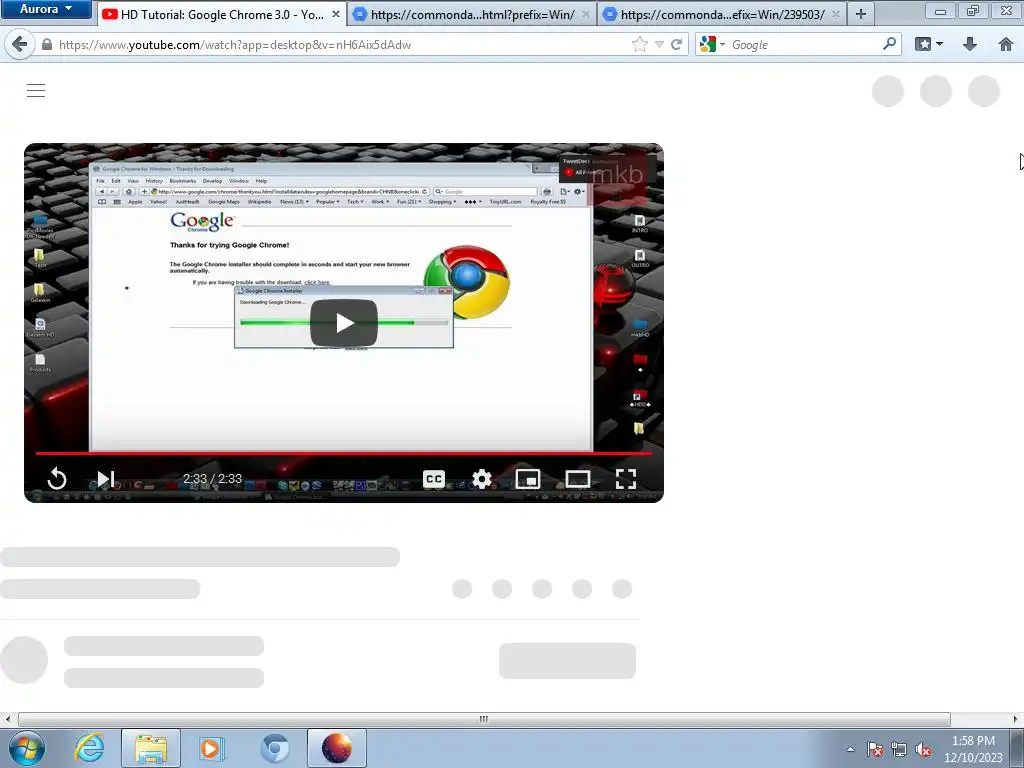The image size is (1024, 768).
Task: Click the site security padlock icon
Action: click(46, 44)
